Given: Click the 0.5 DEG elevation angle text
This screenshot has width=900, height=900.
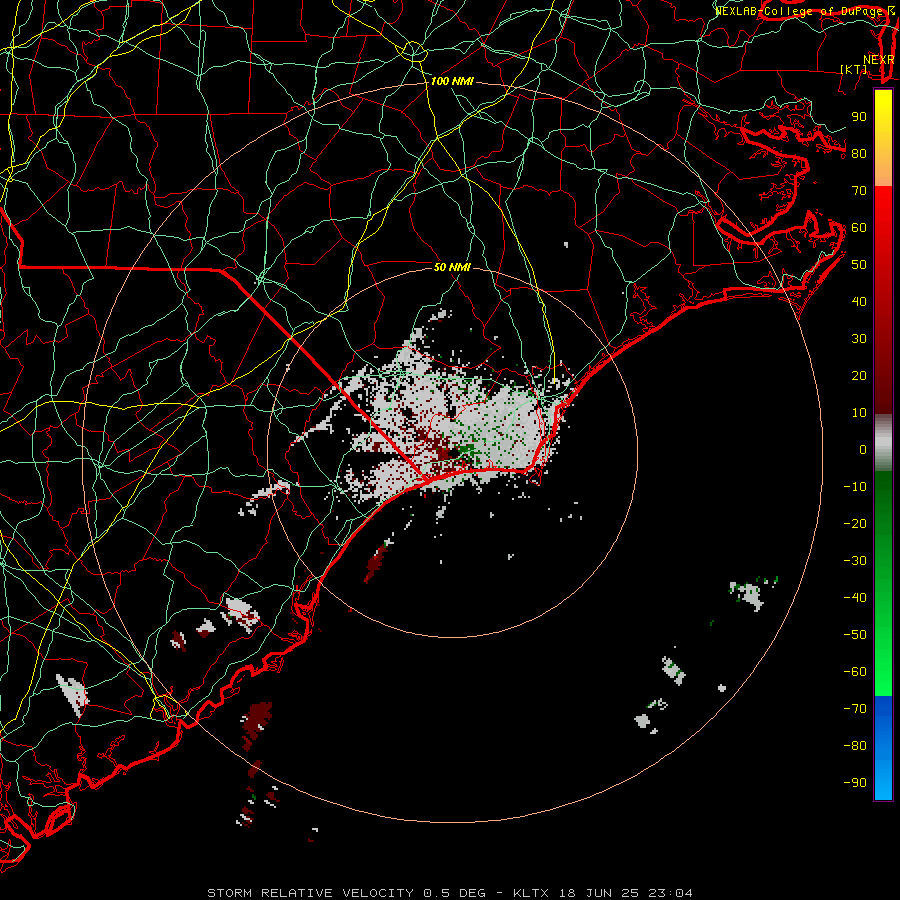Looking at the screenshot, I should [455, 893].
